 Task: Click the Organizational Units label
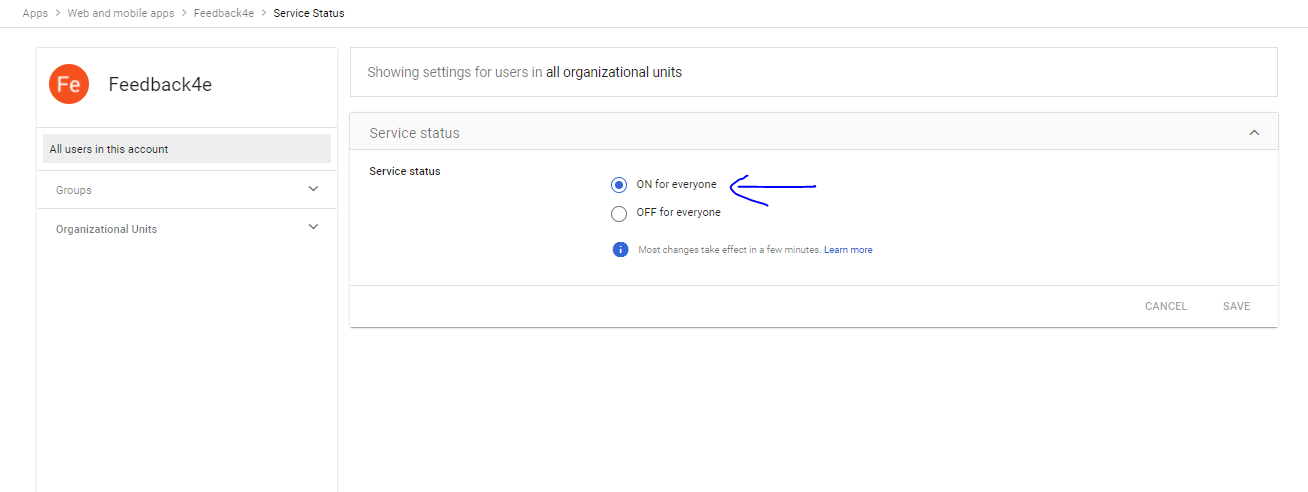click(x=106, y=229)
